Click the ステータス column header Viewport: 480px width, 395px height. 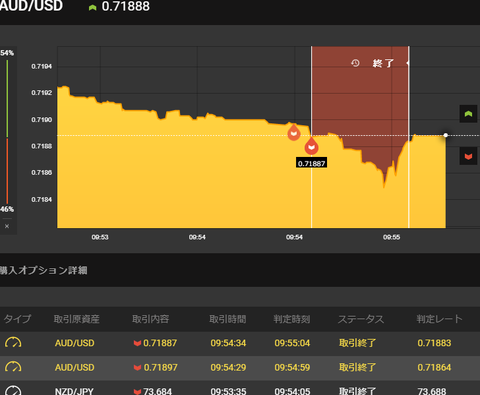pyautogui.click(x=361, y=319)
